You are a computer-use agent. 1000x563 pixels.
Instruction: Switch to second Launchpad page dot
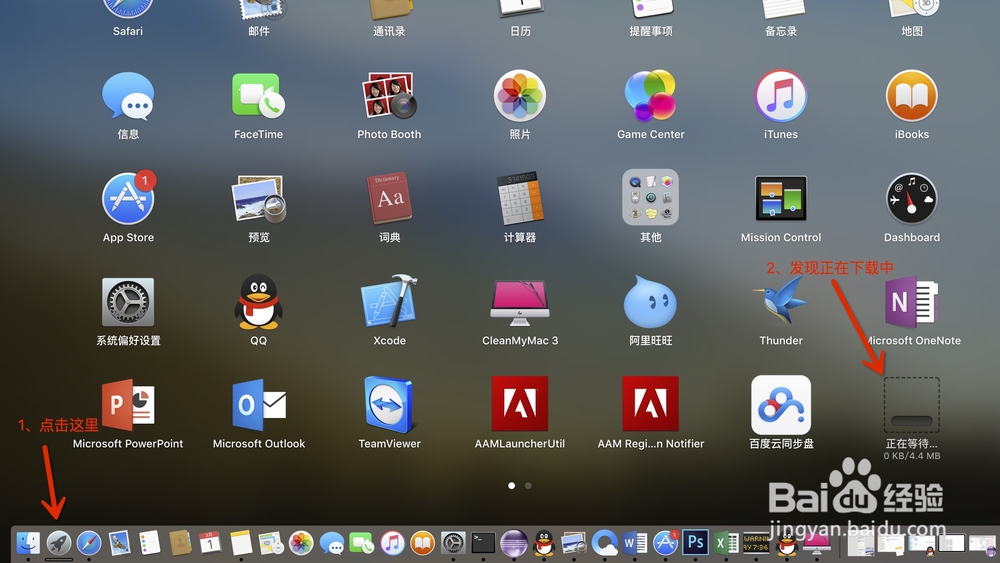coord(528,486)
